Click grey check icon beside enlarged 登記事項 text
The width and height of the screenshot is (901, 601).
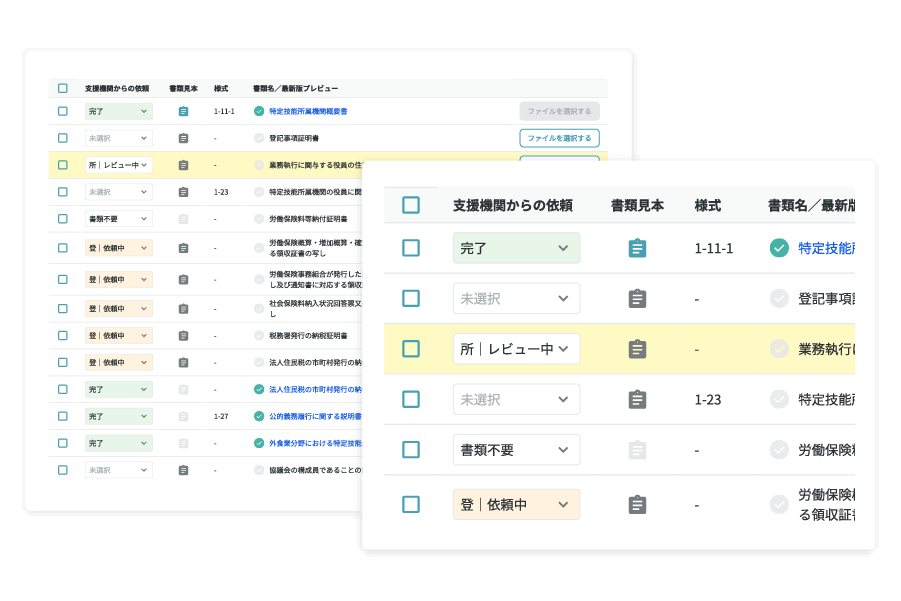click(x=779, y=298)
